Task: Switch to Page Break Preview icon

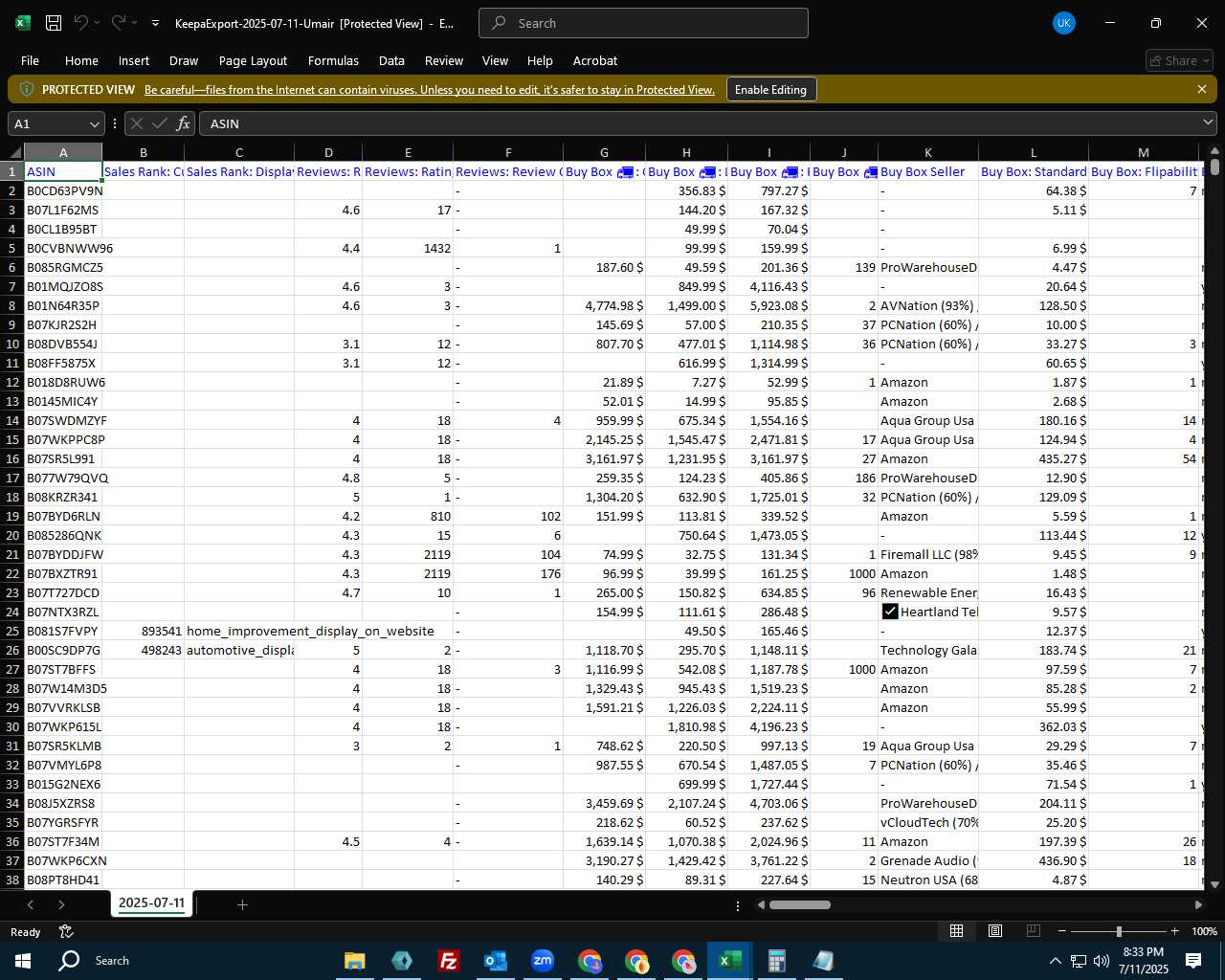Action: [1033, 931]
